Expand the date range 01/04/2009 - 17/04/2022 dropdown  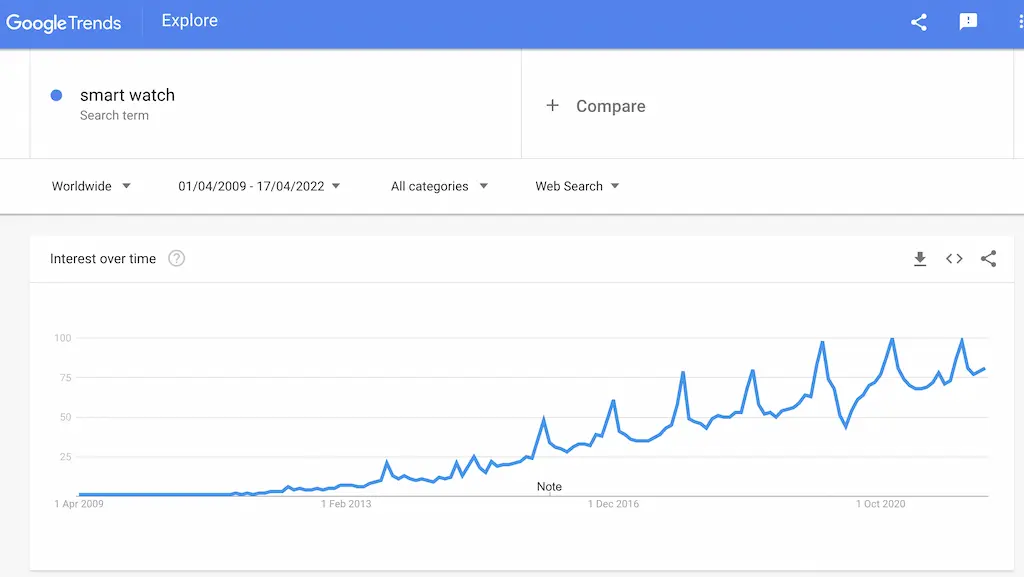(259, 186)
